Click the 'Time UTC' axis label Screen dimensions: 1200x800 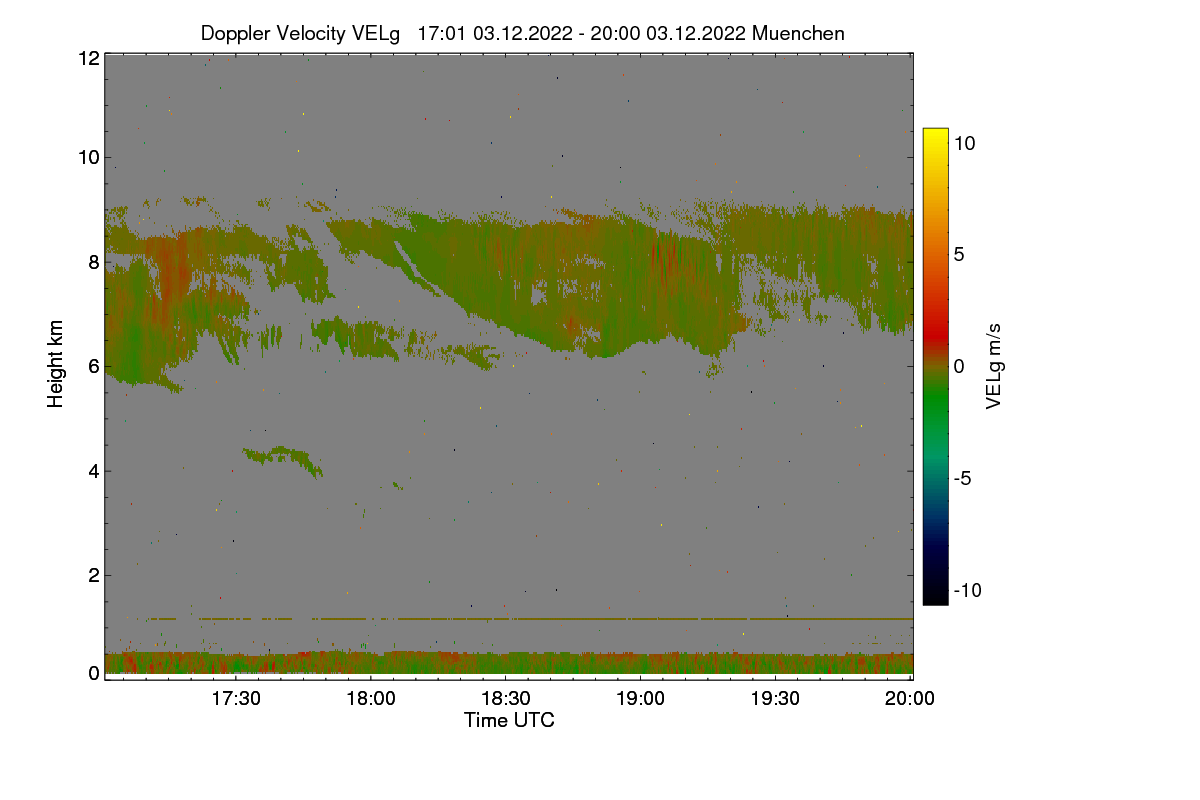(509, 720)
